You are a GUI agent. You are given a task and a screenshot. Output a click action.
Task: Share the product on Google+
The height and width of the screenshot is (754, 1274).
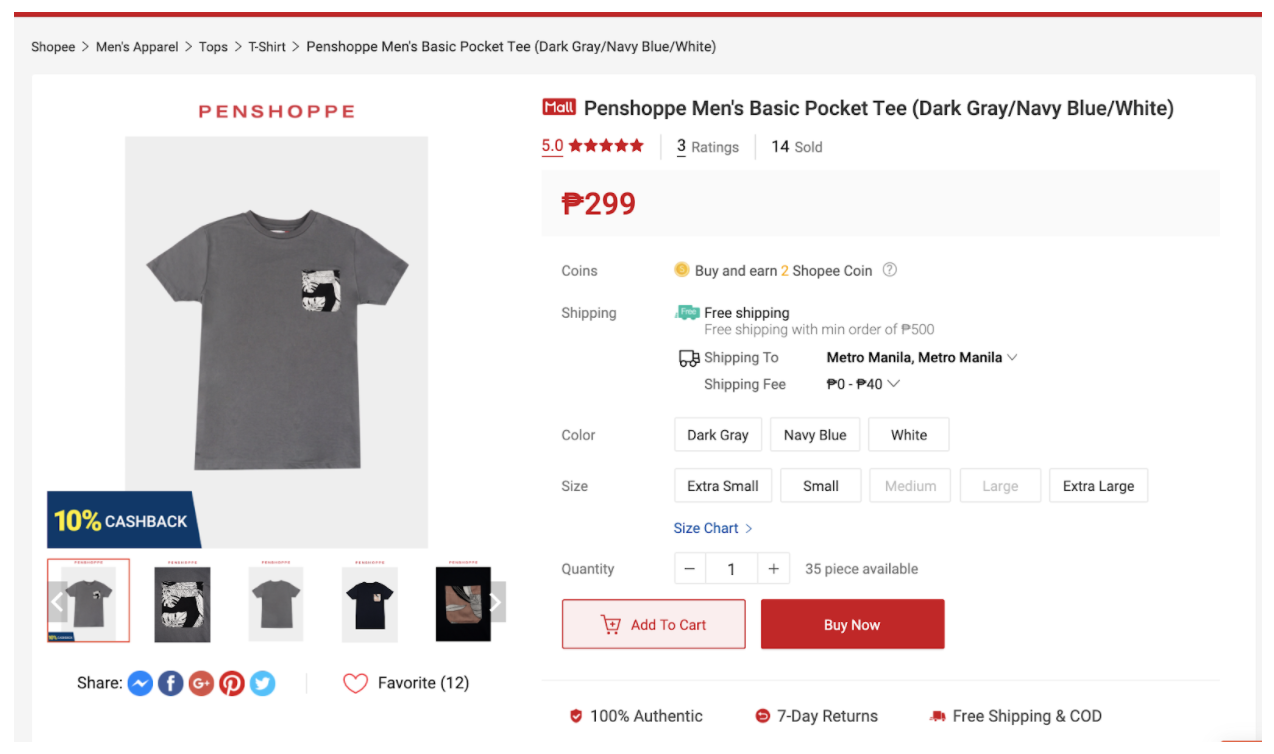pyautogui.click(x=201, y=683)
